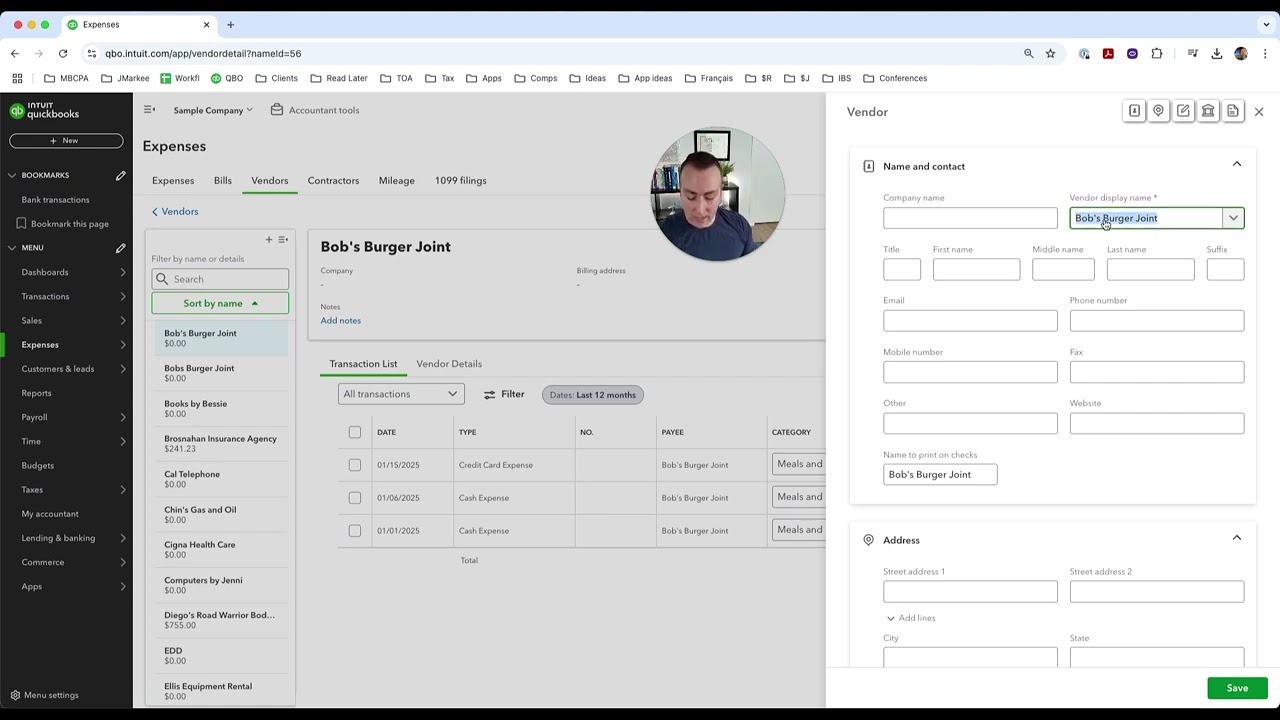Click the Email input field
The width and height of the screenshot is (1280, 720).
(x=970, y=320)
